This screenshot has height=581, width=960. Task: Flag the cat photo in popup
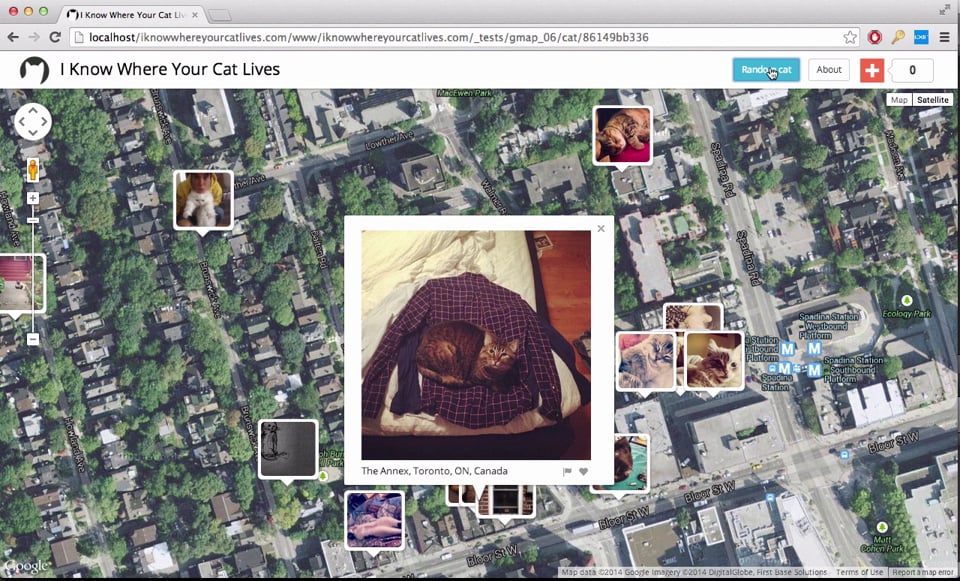567,471
